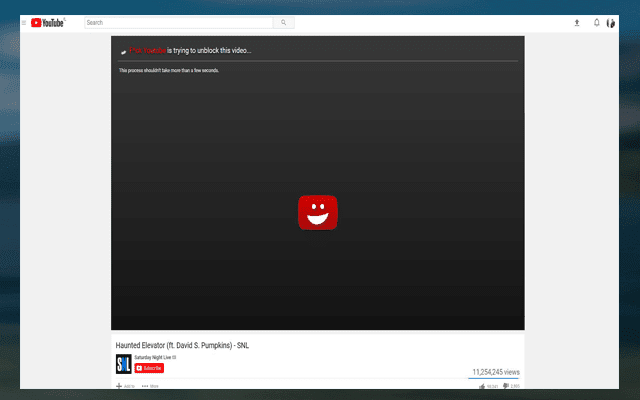This screenshot has width=640, height=400.
Task: Click into the YouTube search field
Action: coord(178,22)
